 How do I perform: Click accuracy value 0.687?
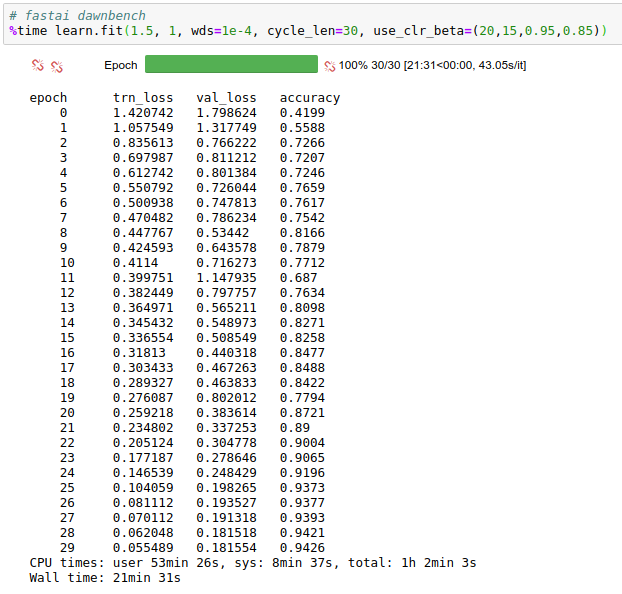(298, 278)
